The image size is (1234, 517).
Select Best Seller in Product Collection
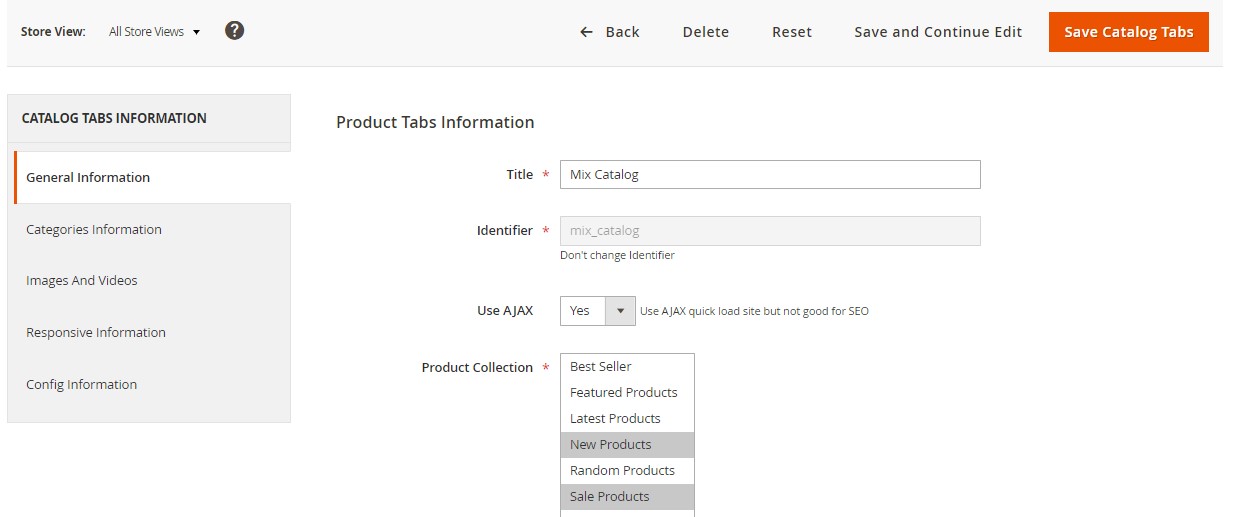(x=601, y=367)
